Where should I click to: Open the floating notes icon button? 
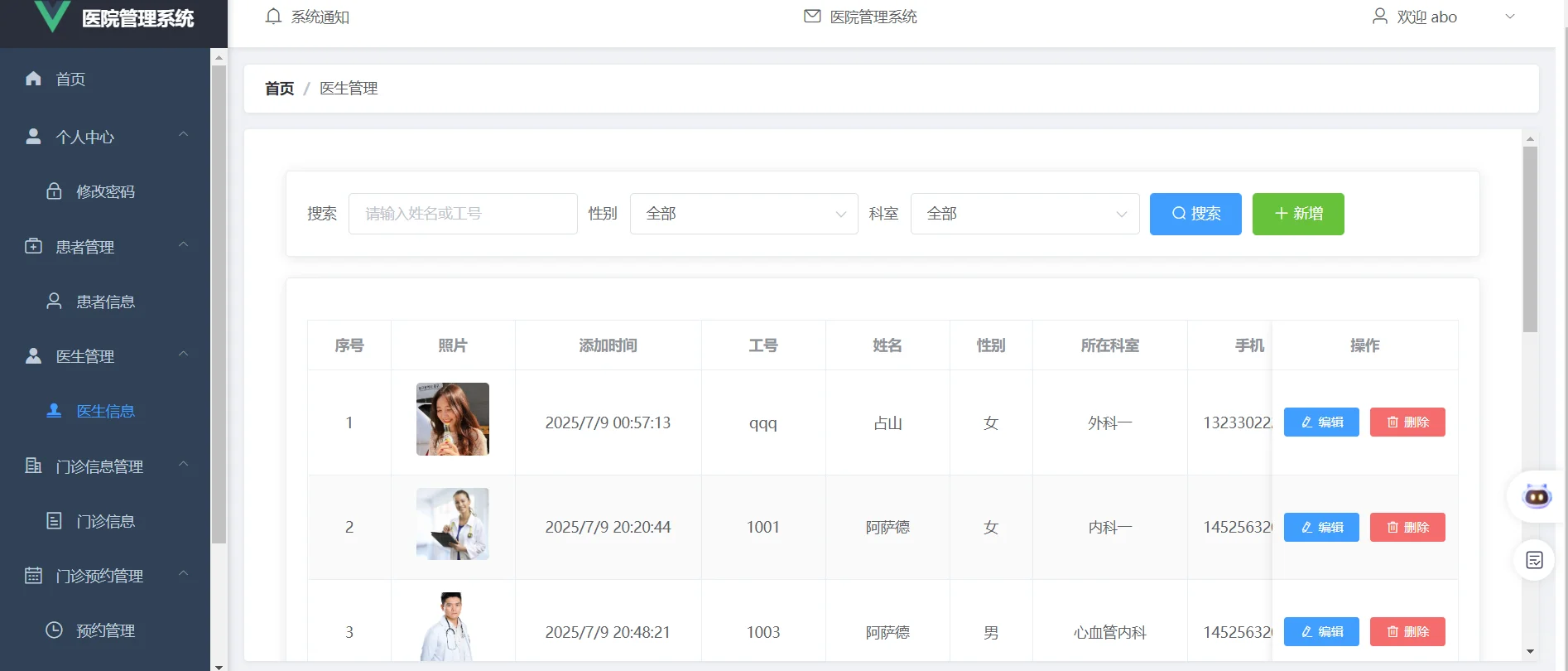1534,561
